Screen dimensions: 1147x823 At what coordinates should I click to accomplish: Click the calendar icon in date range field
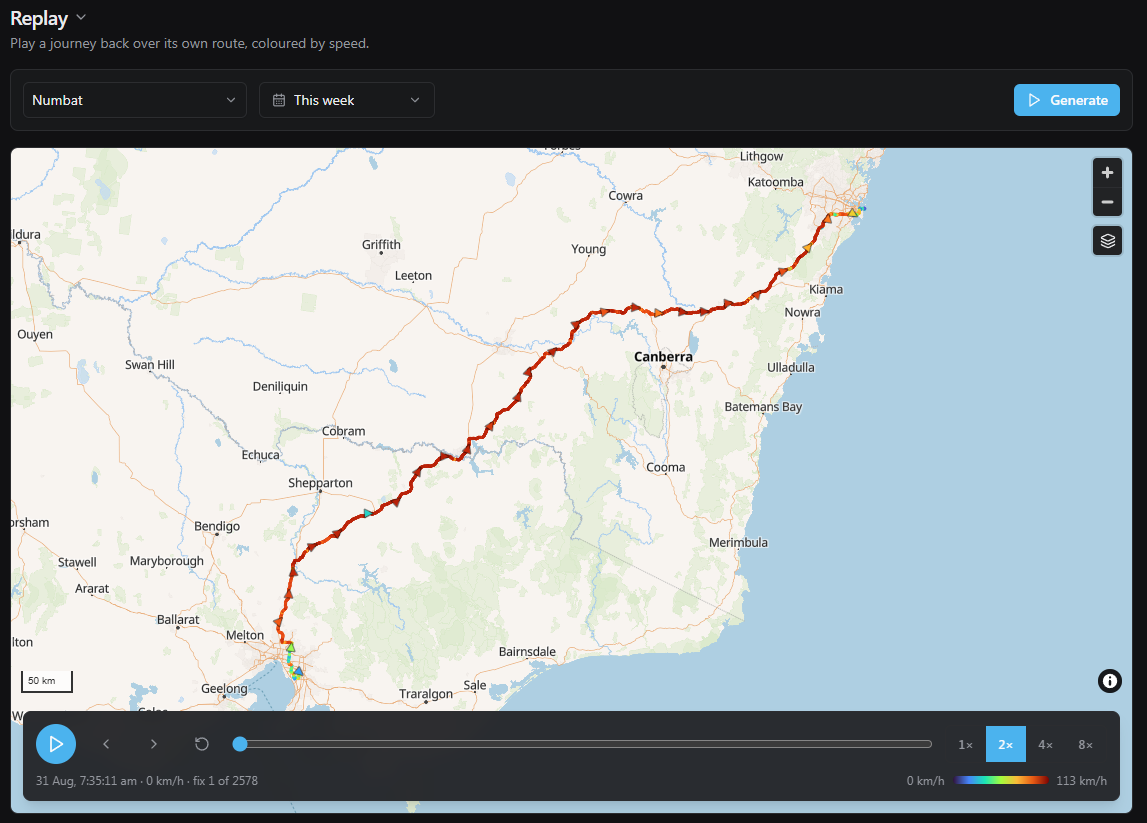279,100
